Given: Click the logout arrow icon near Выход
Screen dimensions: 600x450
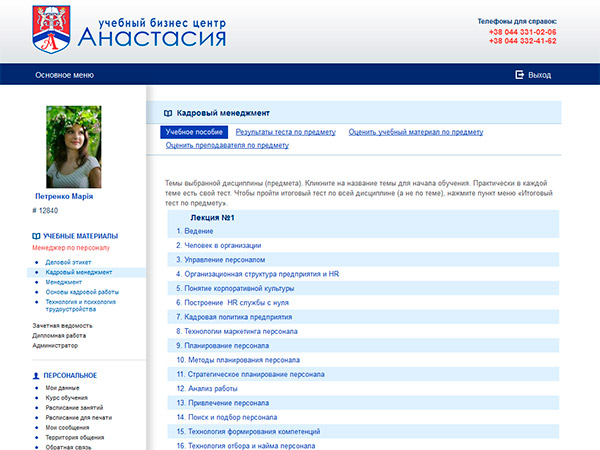Looking at the screenshot, I should 519,75.
